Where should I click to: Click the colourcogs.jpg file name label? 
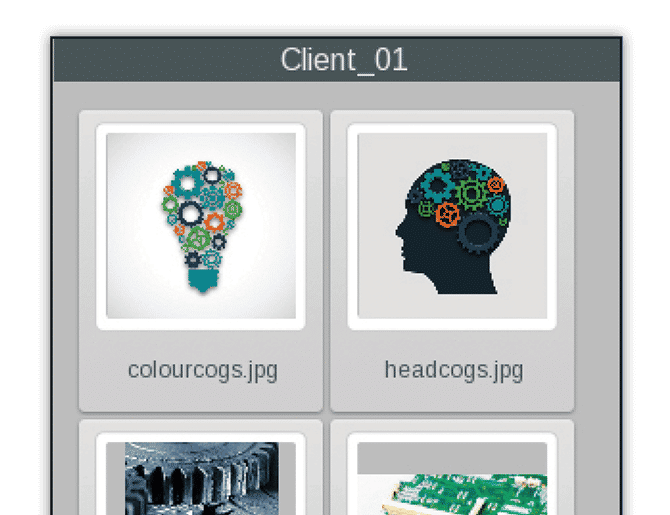(203, 371)
